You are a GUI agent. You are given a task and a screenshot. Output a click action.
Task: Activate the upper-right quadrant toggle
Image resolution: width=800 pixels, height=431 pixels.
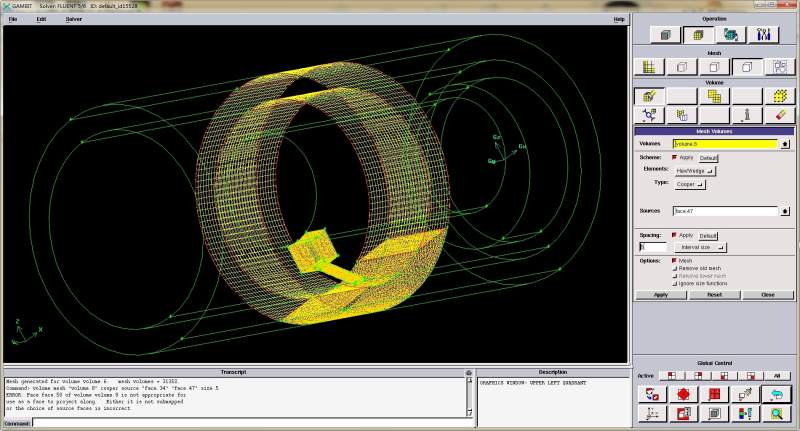tap(698, 376)
